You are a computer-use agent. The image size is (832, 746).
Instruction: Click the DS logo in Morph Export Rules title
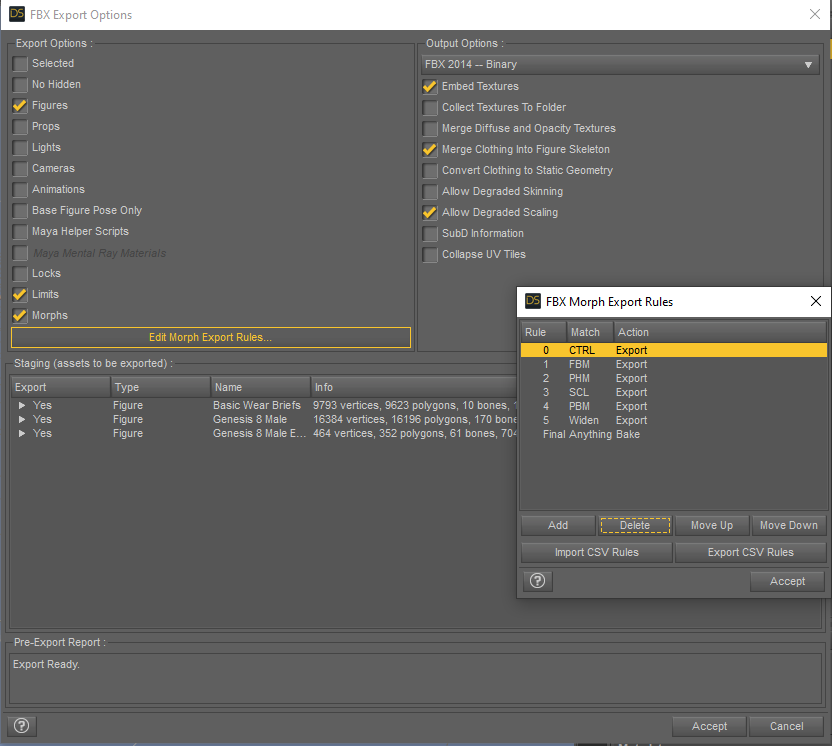click(x=533, y=301)
